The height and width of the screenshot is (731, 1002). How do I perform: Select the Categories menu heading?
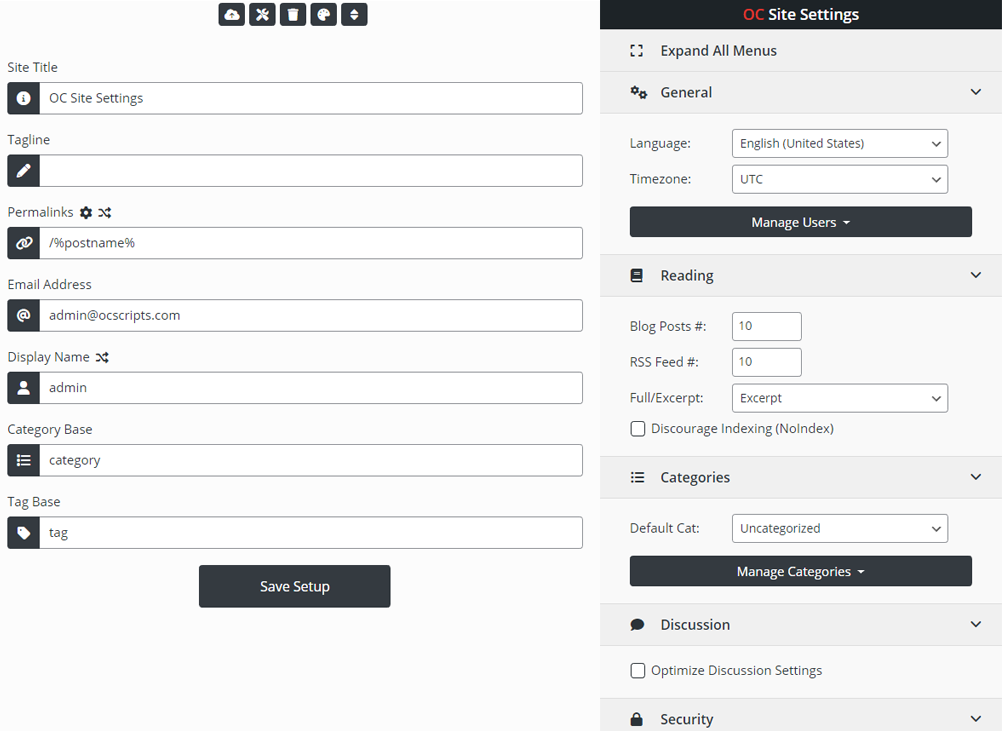(695, 477)
